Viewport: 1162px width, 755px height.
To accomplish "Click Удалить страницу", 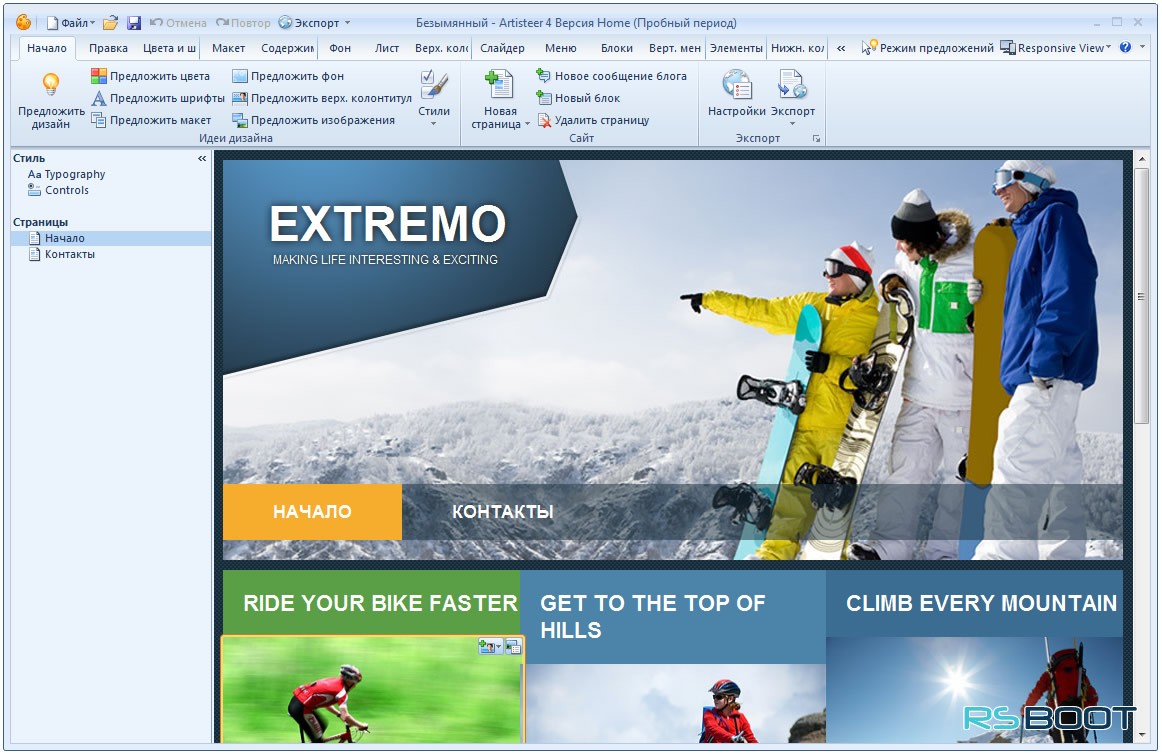I will point(593,120).
